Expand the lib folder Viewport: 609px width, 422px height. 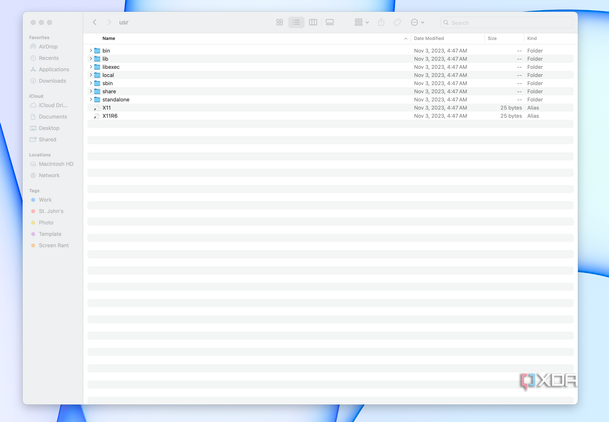pyautogui.click(x=90, y=59)
